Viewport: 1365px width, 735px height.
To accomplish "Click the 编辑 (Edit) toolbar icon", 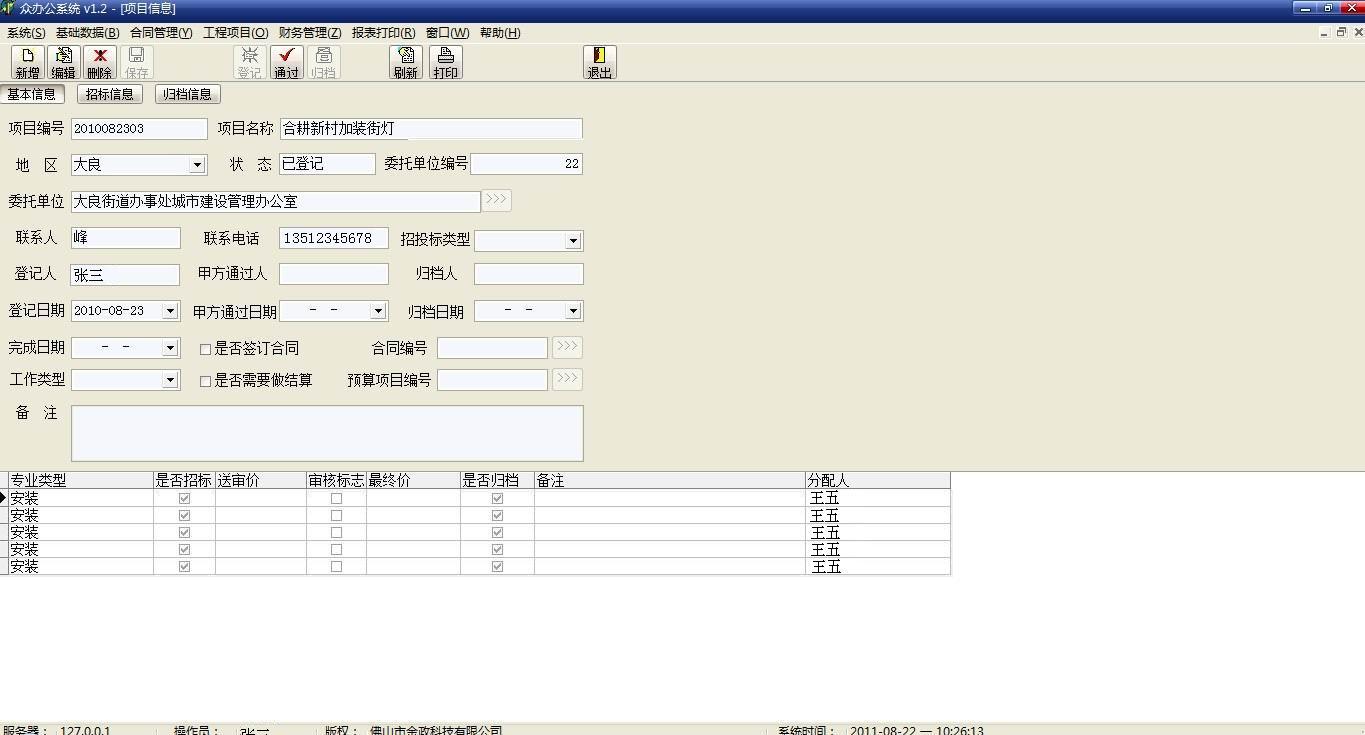I will (63, 62).
